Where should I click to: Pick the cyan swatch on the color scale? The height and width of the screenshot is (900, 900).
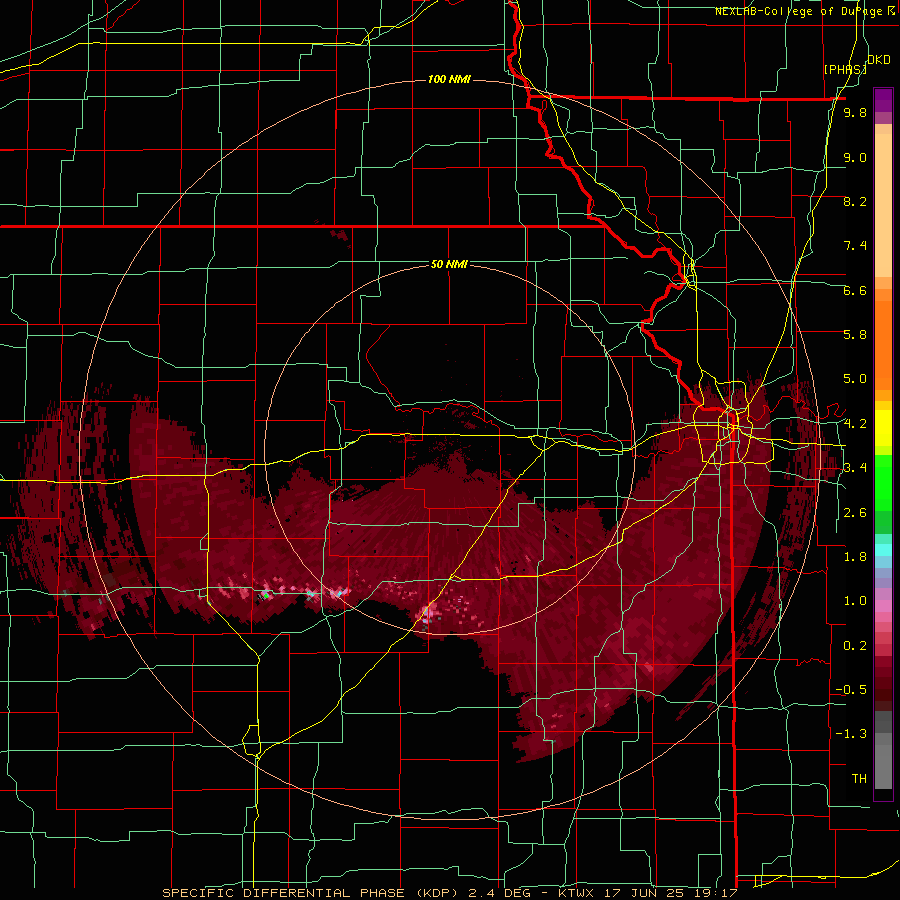(883, 550)
